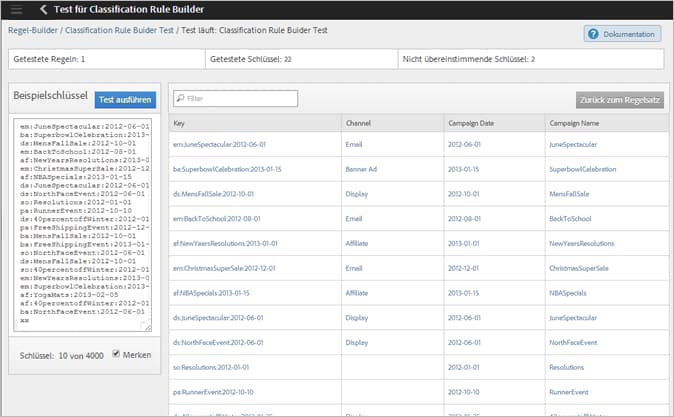Click the filter magnifier icon
Viewport: 674px width, 417px height.
click(x=181, y=98)
